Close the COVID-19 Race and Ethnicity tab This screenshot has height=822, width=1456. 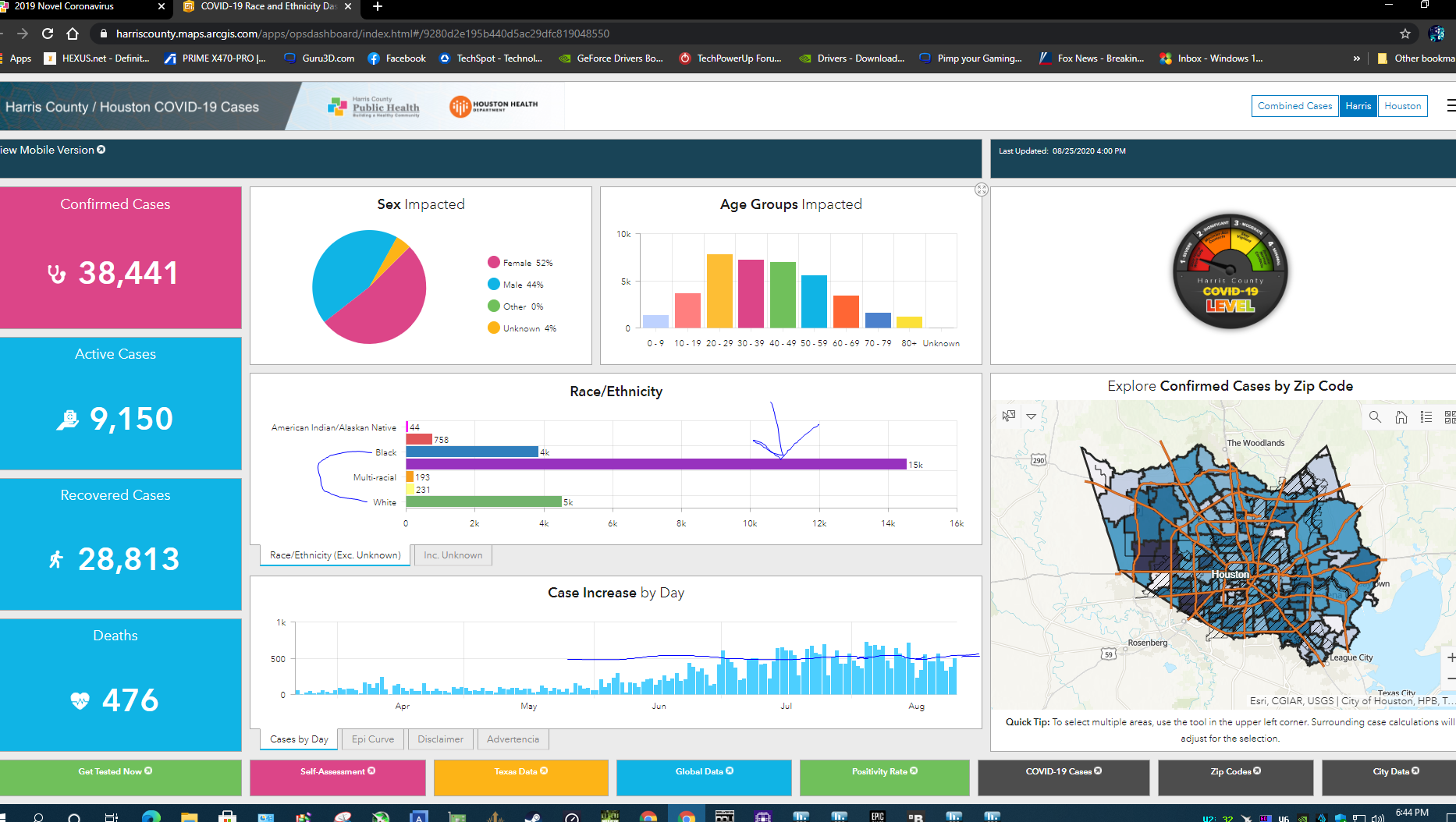[348, 6]
